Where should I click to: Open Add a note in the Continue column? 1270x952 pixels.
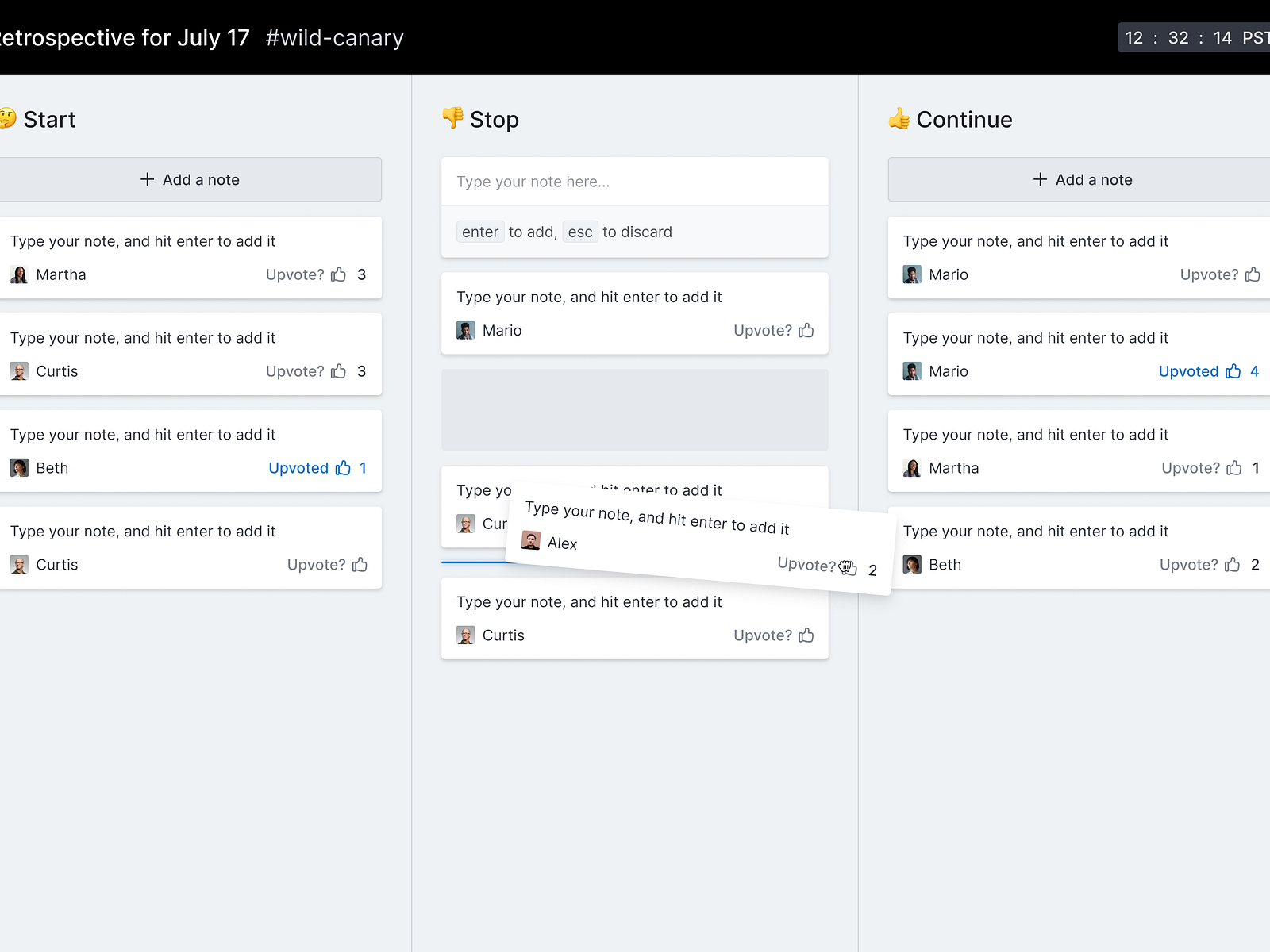tap(1083, 179)
